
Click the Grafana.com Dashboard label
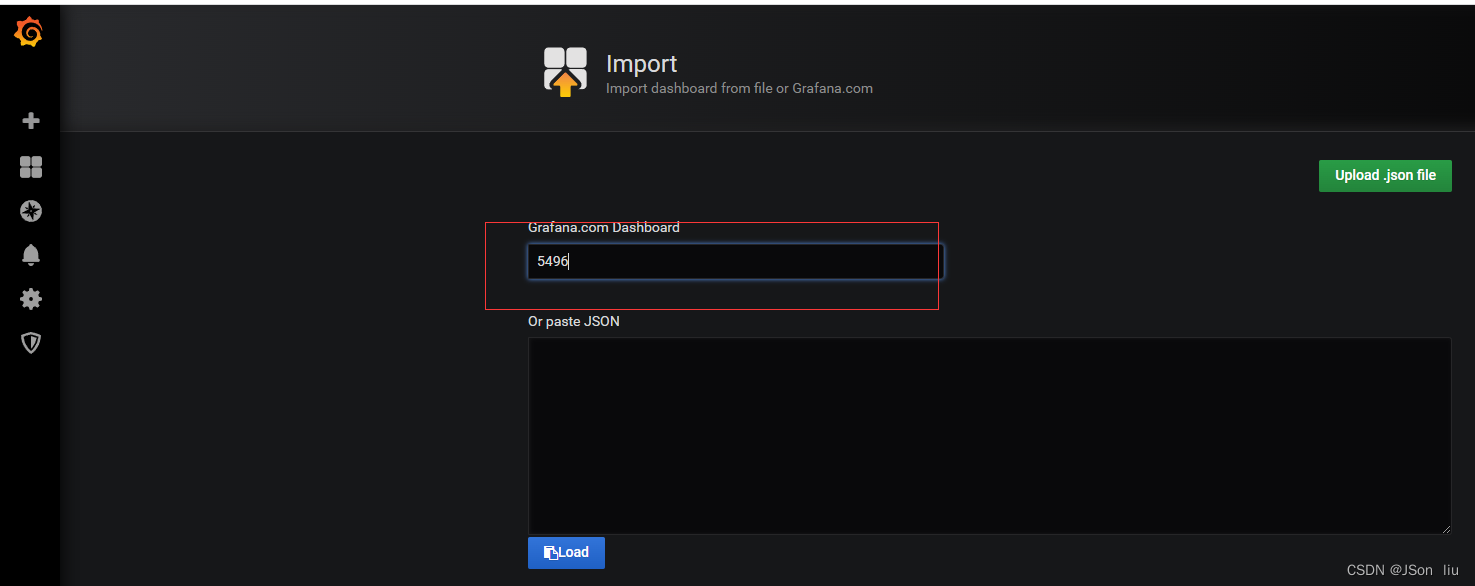(604, 227)
